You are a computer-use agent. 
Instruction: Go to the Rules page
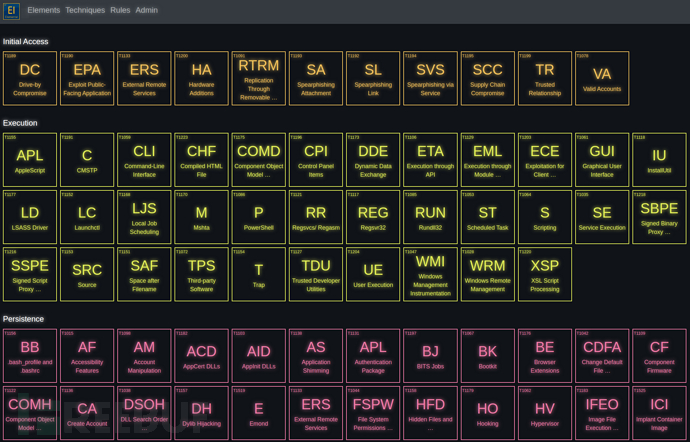pos(120,10)
